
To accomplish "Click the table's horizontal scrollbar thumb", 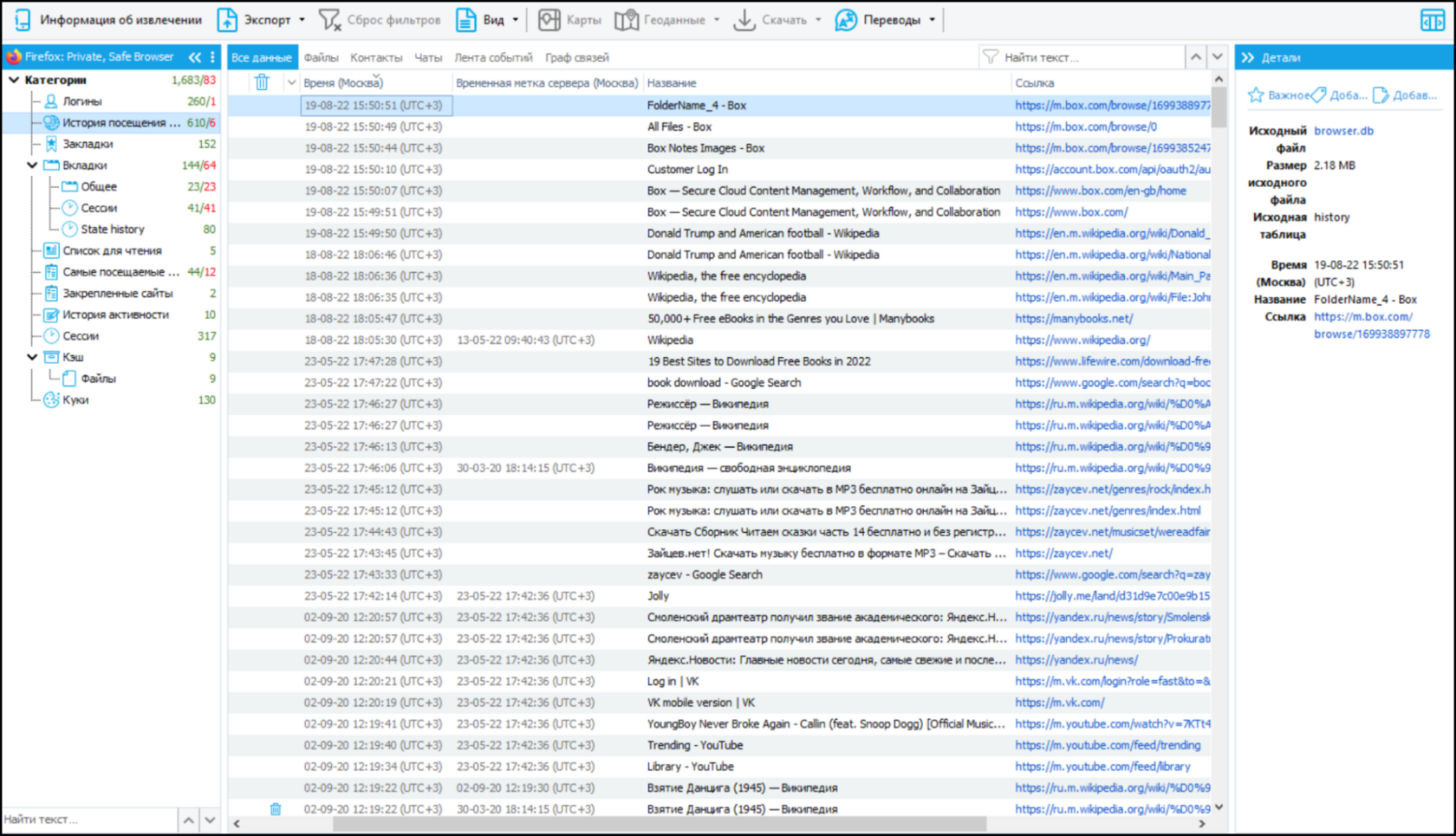I will (660, 824).
